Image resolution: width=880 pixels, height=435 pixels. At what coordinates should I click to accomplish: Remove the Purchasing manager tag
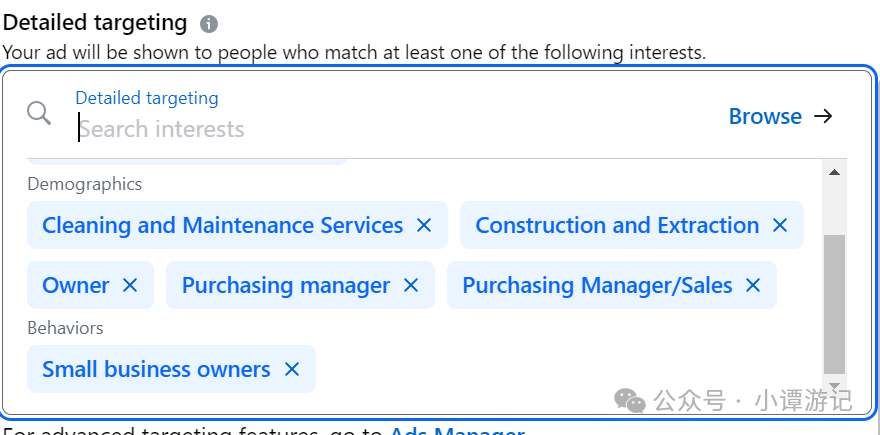point(411,285)
